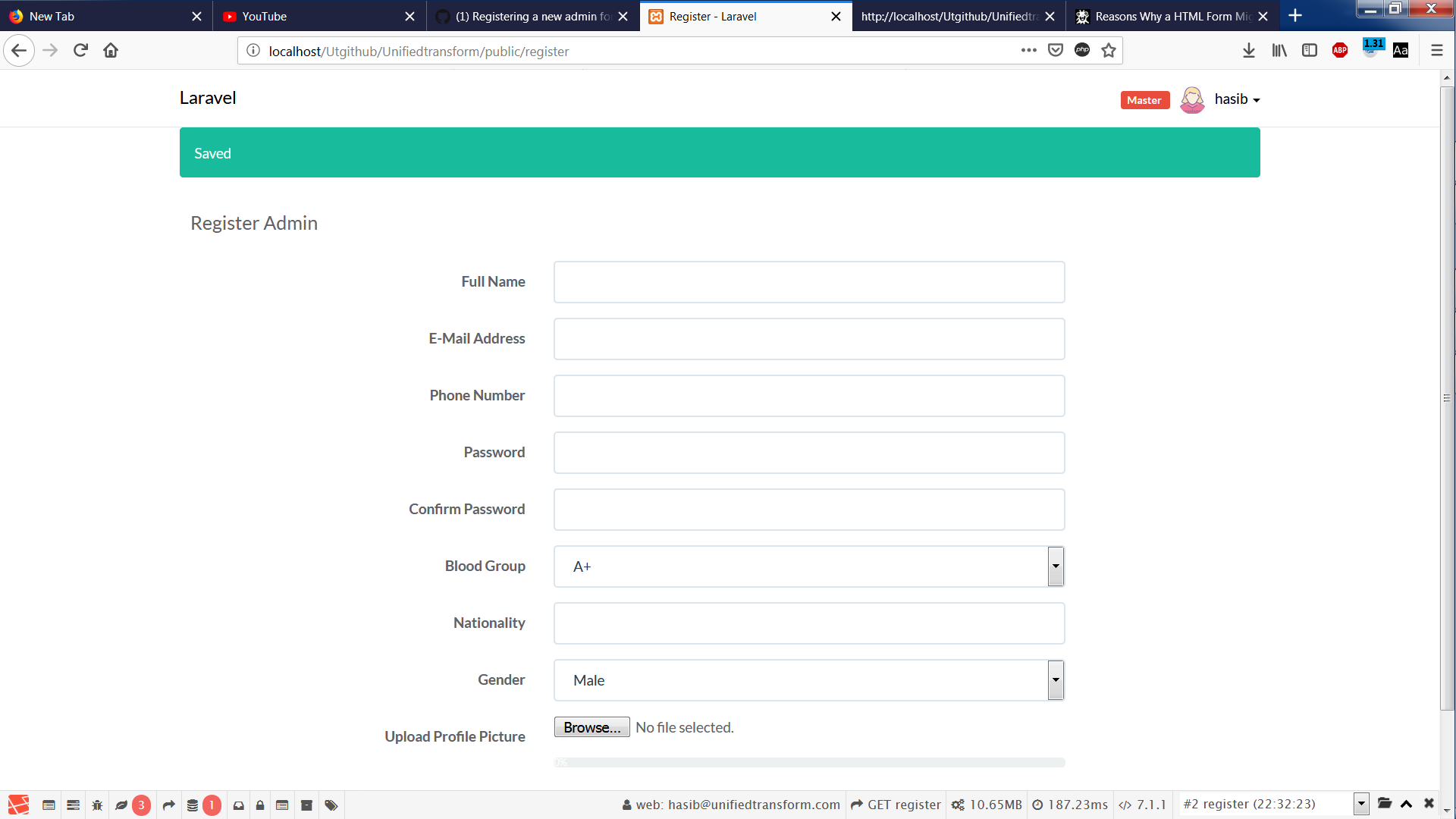This screenshot has height=819, width=1456.
Task: Click the Laravel logo in the Debugbar
Action: [17, 805]
